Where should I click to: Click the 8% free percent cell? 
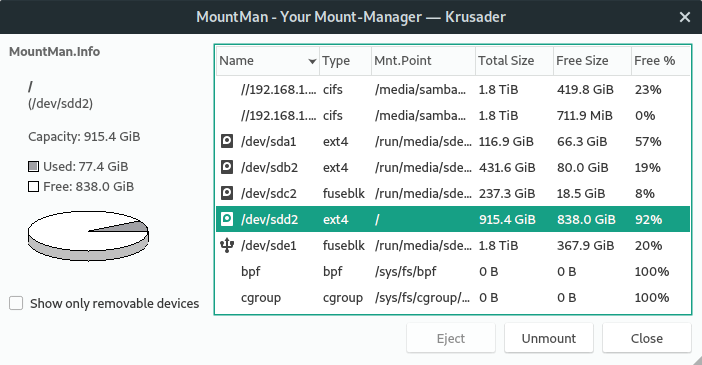[645, 193]
